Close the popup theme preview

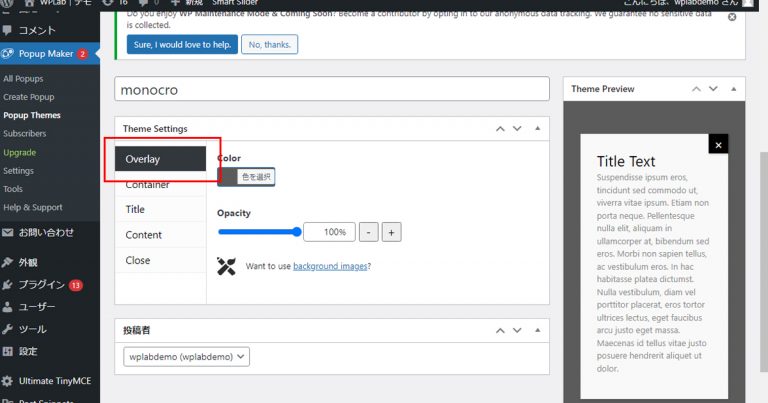(x=718, y=145)
